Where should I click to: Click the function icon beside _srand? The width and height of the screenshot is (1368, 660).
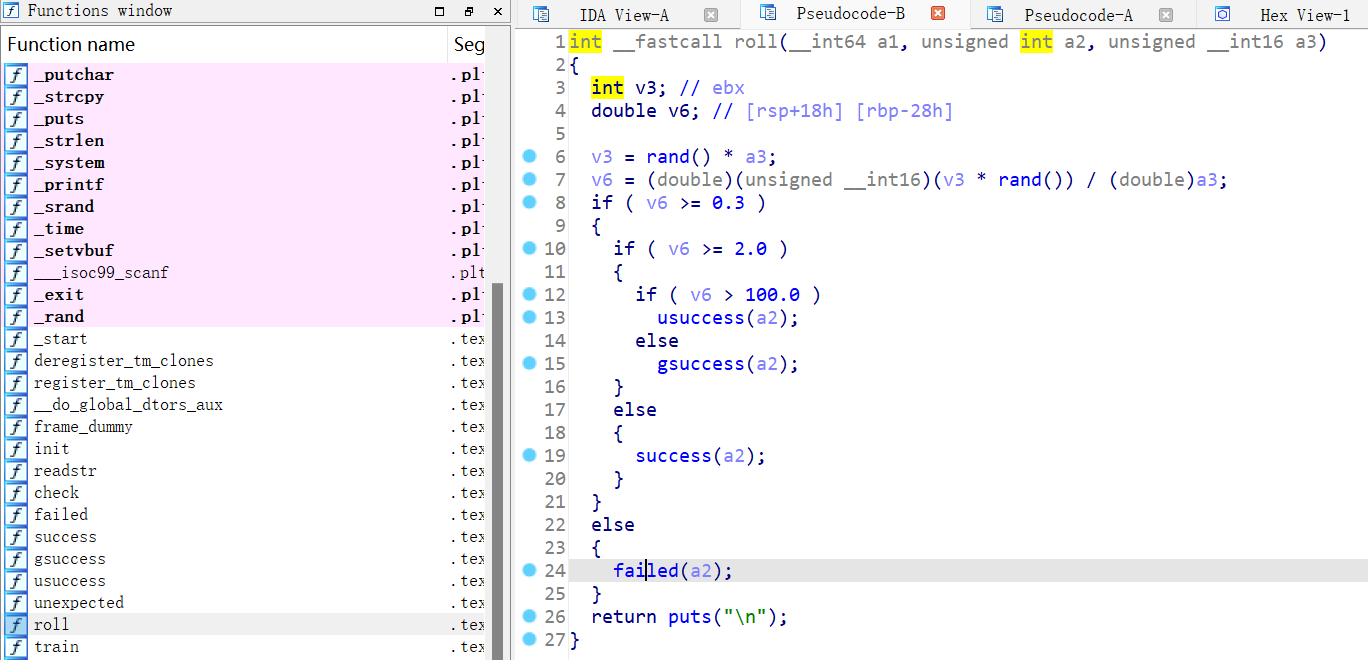point(16,207)
